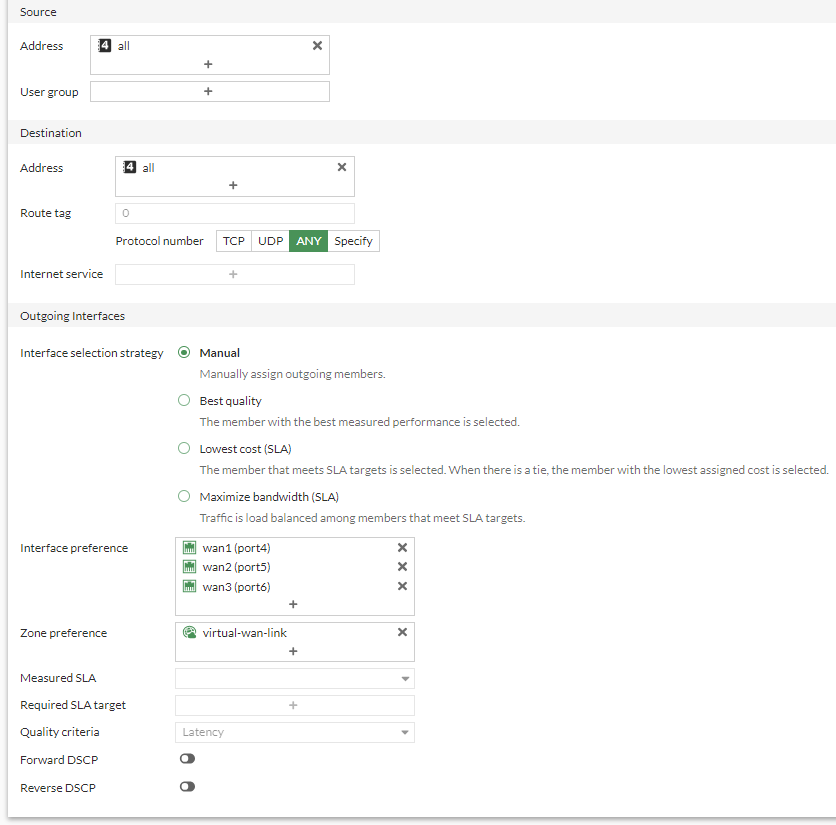The height and width of the screenshot is (825, 836).
Task: Remove wan3 (port6) from interface preference
Action: 402,586
